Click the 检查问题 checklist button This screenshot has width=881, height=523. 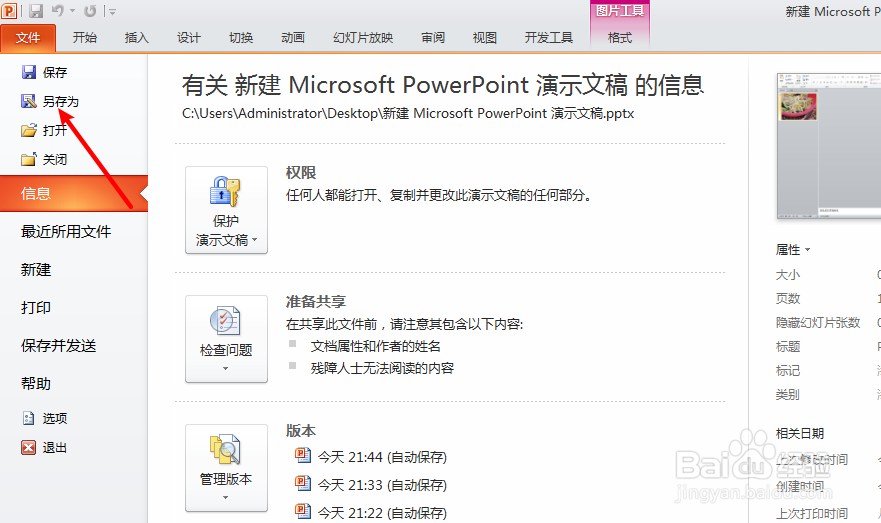coord(226,339)
